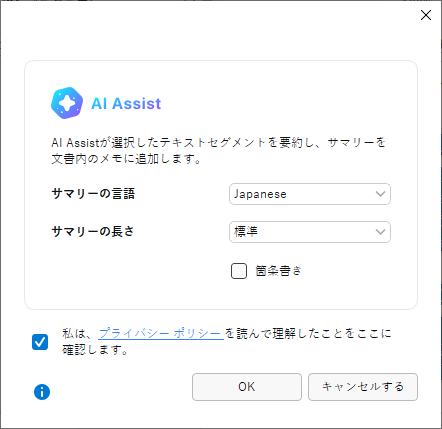442x429 pixels.
Task: Click the 確認します confirmation text
Action: 95,350
